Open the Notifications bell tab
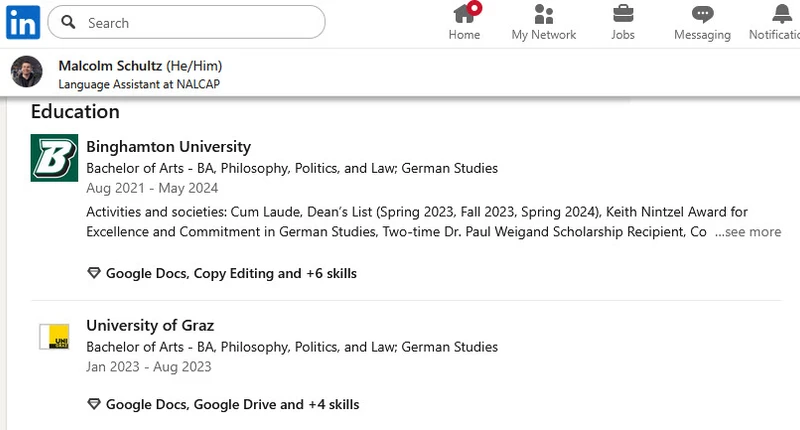The width and height of the screenshot is (800, 430). tap(775, 22)
